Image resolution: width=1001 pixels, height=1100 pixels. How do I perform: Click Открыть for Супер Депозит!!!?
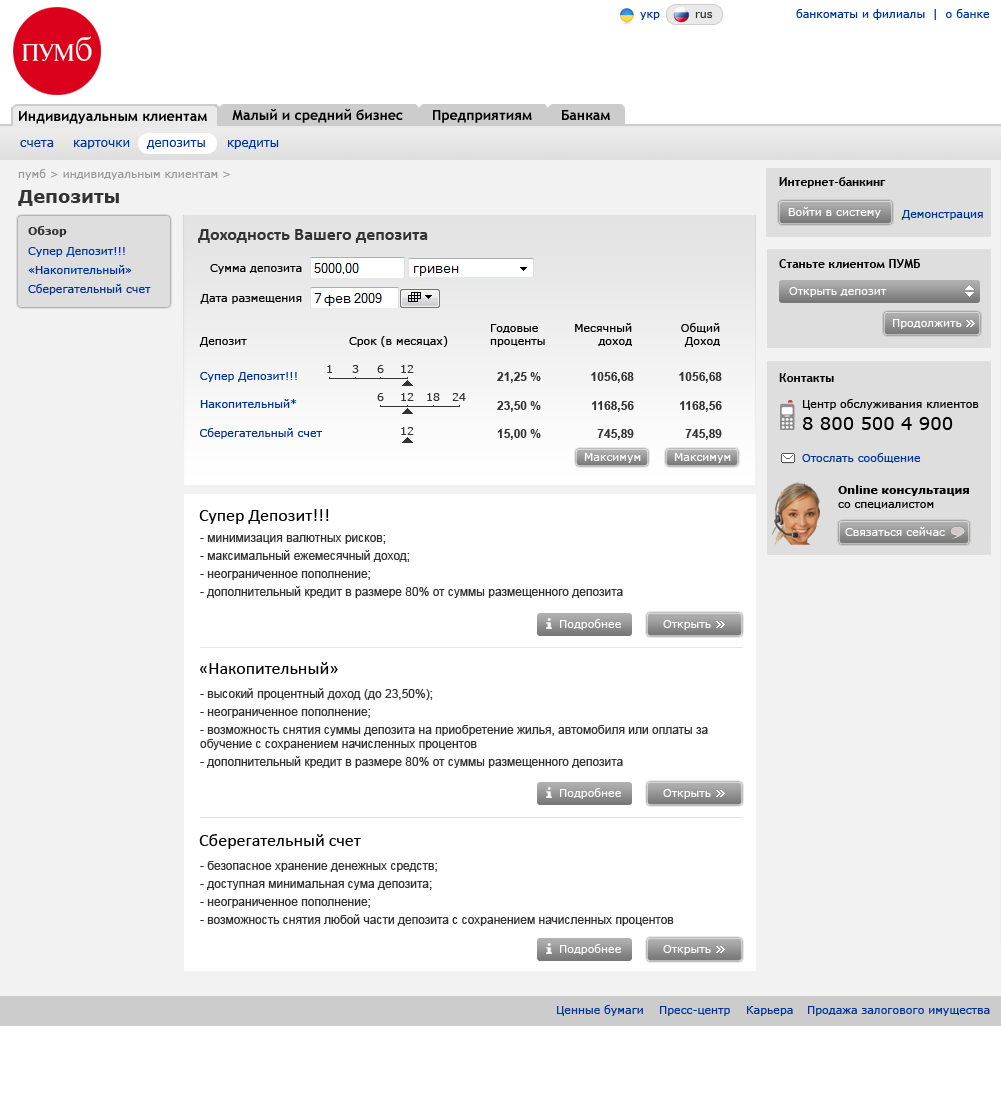pyautogui.click(x=694, y=624)
